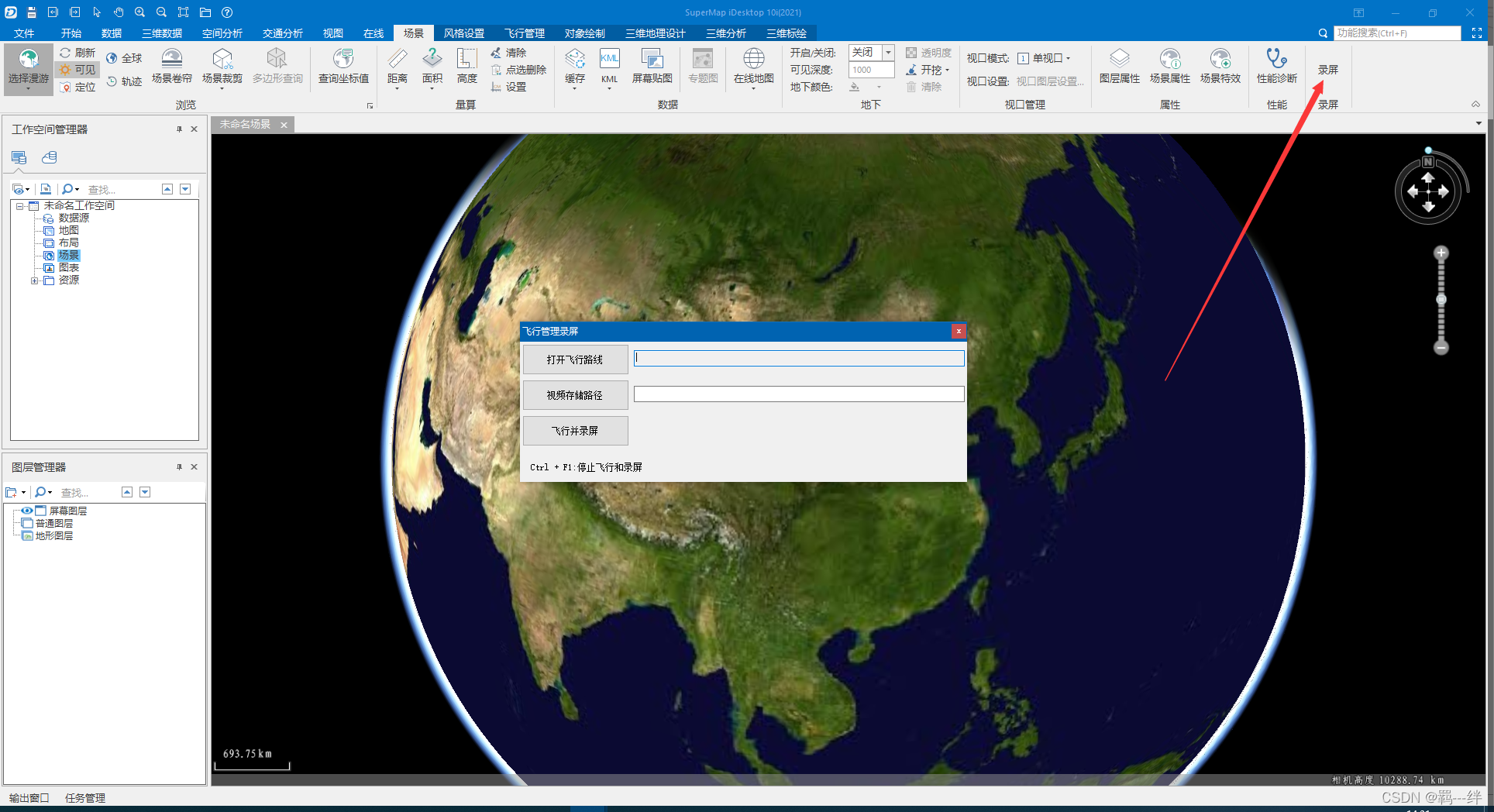Close the Untitled Scene (未命名场景) tab
The width and height of the screenshot is (1494, 812).
pos(284,125)
